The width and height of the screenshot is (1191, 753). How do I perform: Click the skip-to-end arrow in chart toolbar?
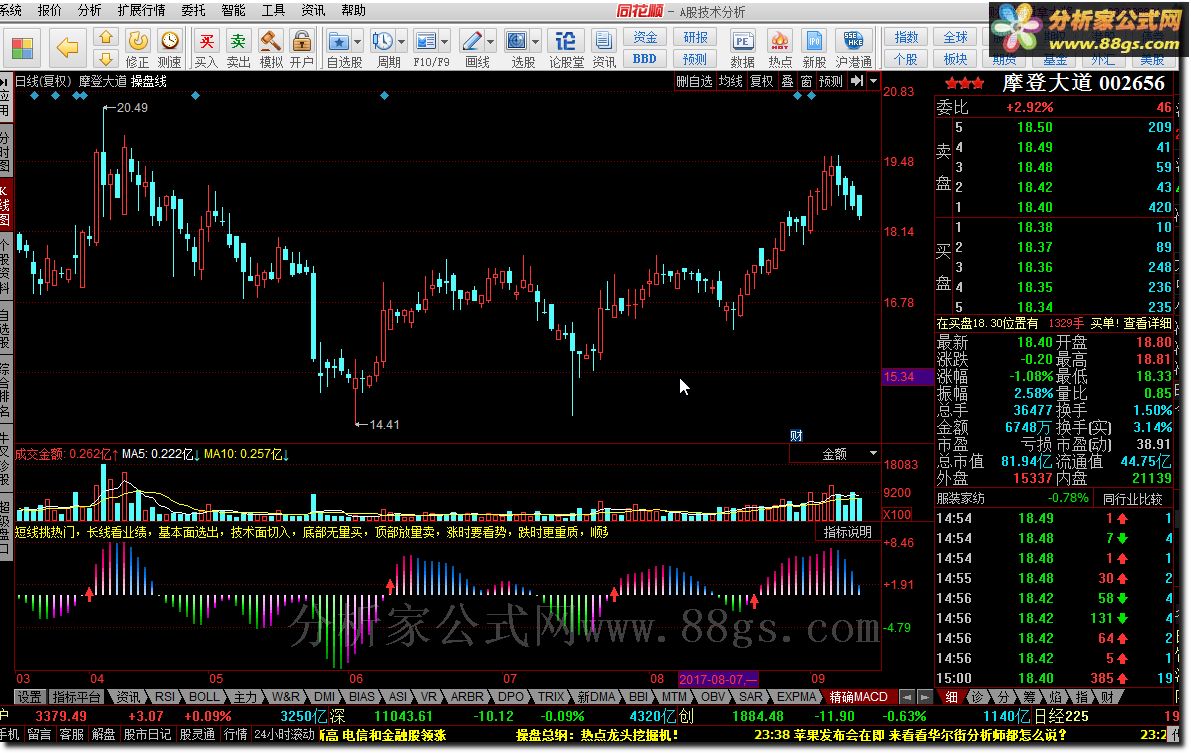857,81
